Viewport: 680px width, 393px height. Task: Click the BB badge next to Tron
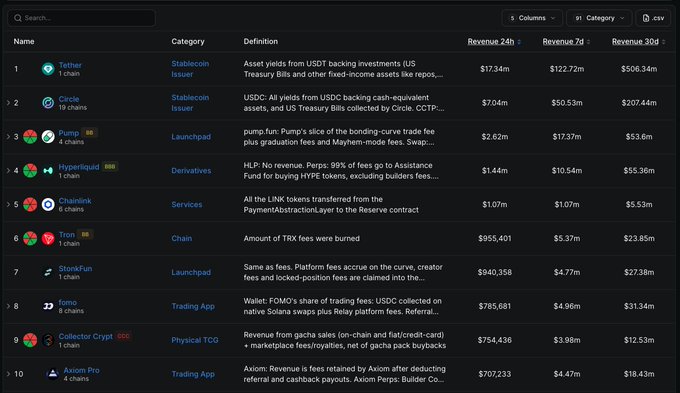85,234
